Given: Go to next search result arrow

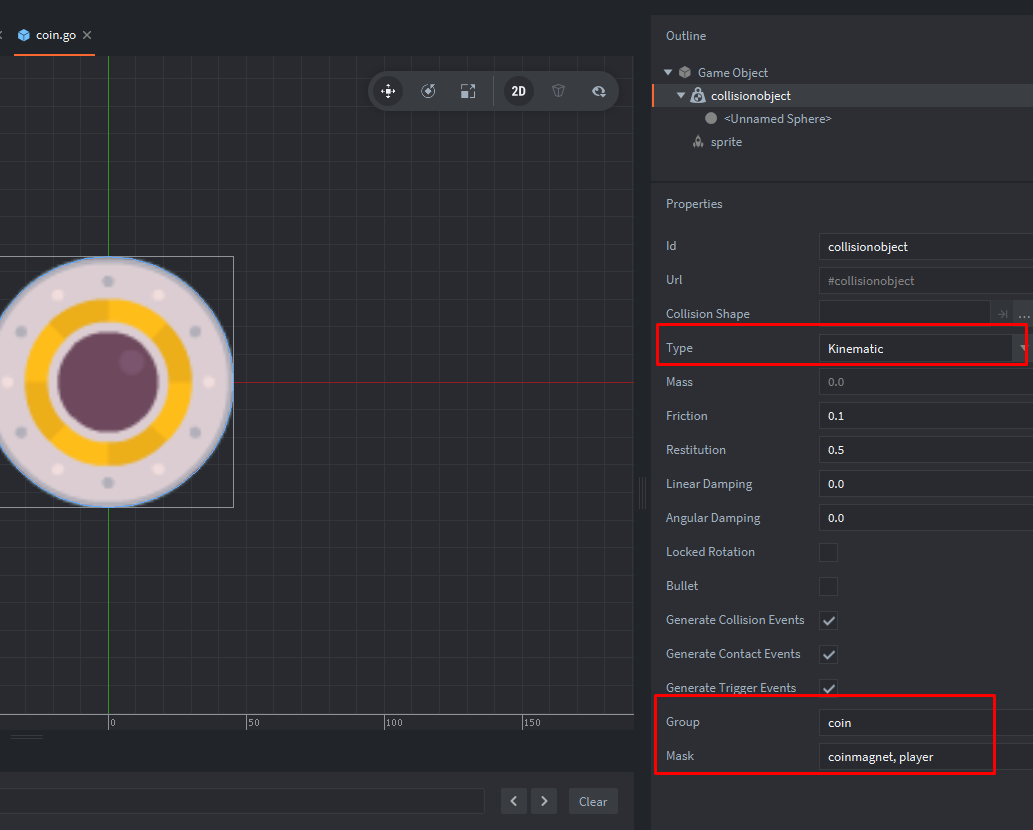Looking at the screenshot, I should pos(544,802).
